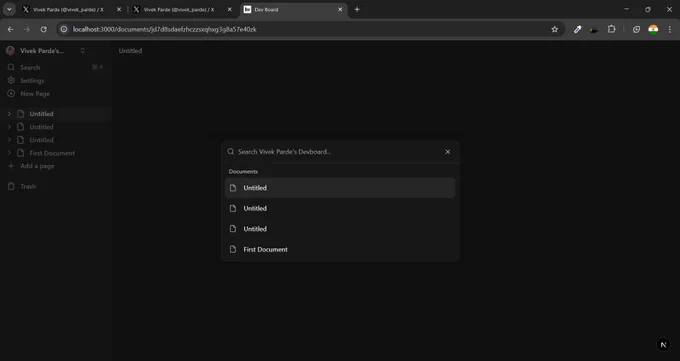Screen dimensions: 680x361
Task: Click the Untitled breadcrumb title at top
Action: pyautogui.click(x=131, y=51)
